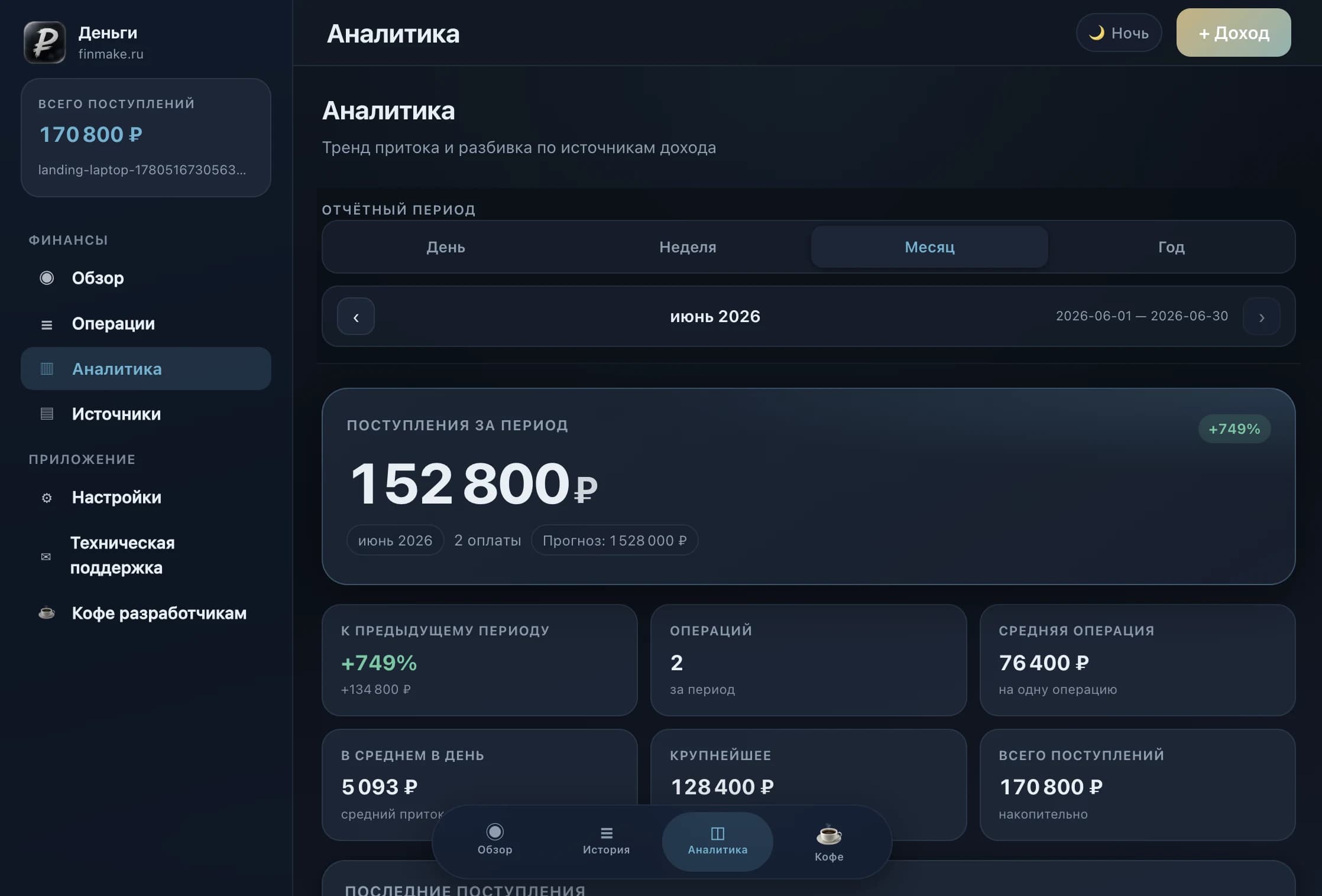Click the finmake.ru link text
1322x896 pixels.
(x=111, y=54)
